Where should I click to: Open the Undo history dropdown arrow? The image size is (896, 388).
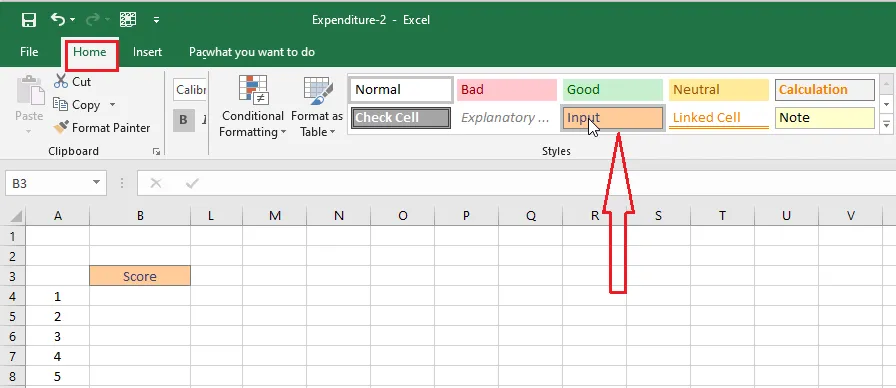click(73, 20)
